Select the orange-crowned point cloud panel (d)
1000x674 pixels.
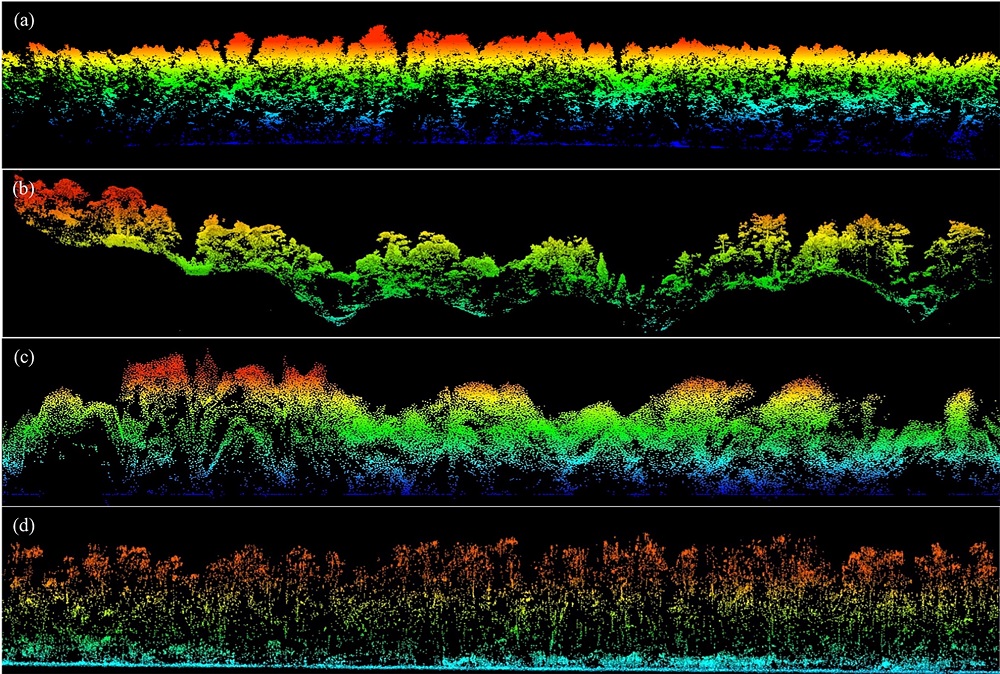click(x=500, y=590)
